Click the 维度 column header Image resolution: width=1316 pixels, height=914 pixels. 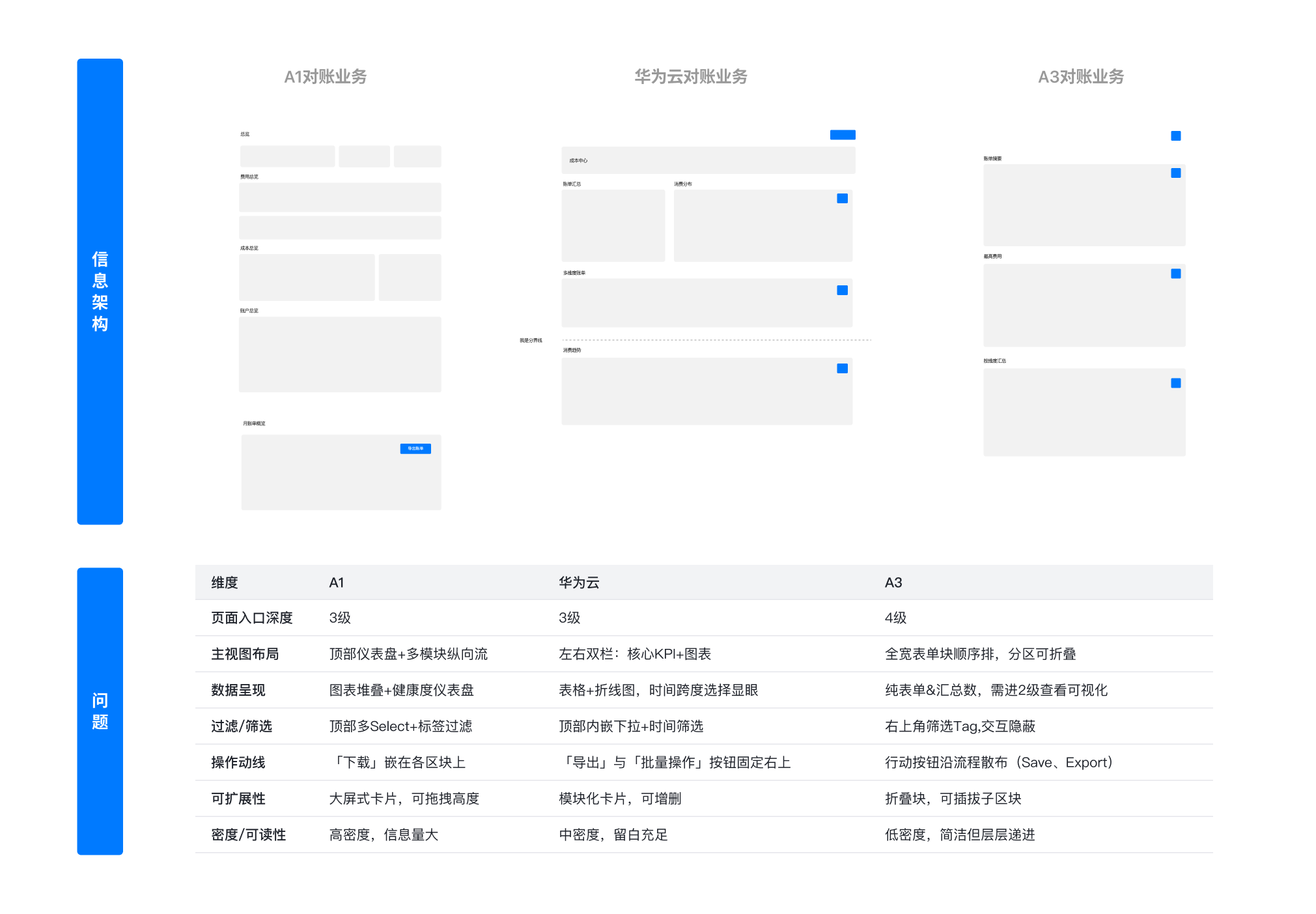[225, 582]
